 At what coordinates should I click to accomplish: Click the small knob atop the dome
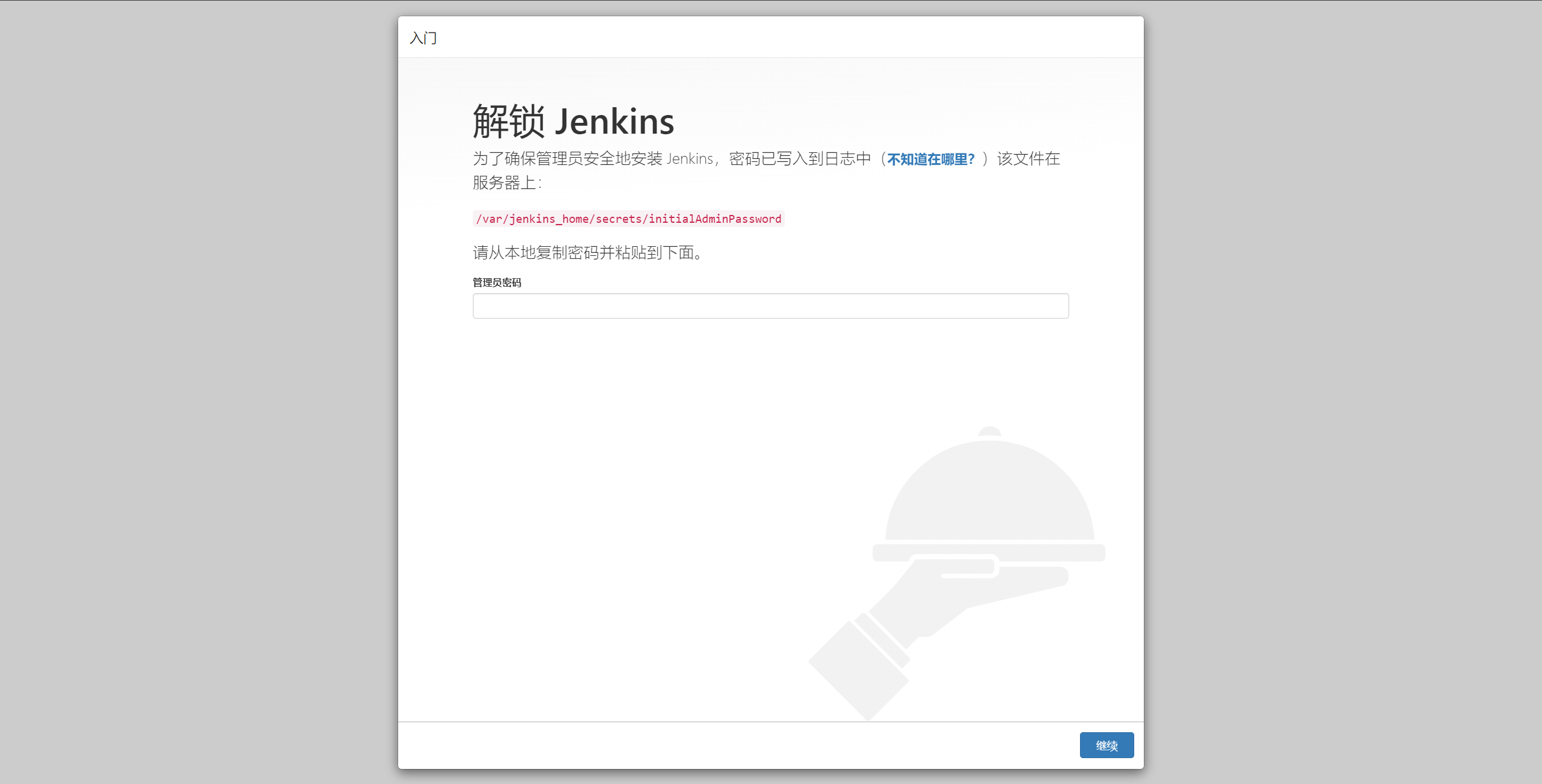(x=989, y=431)
